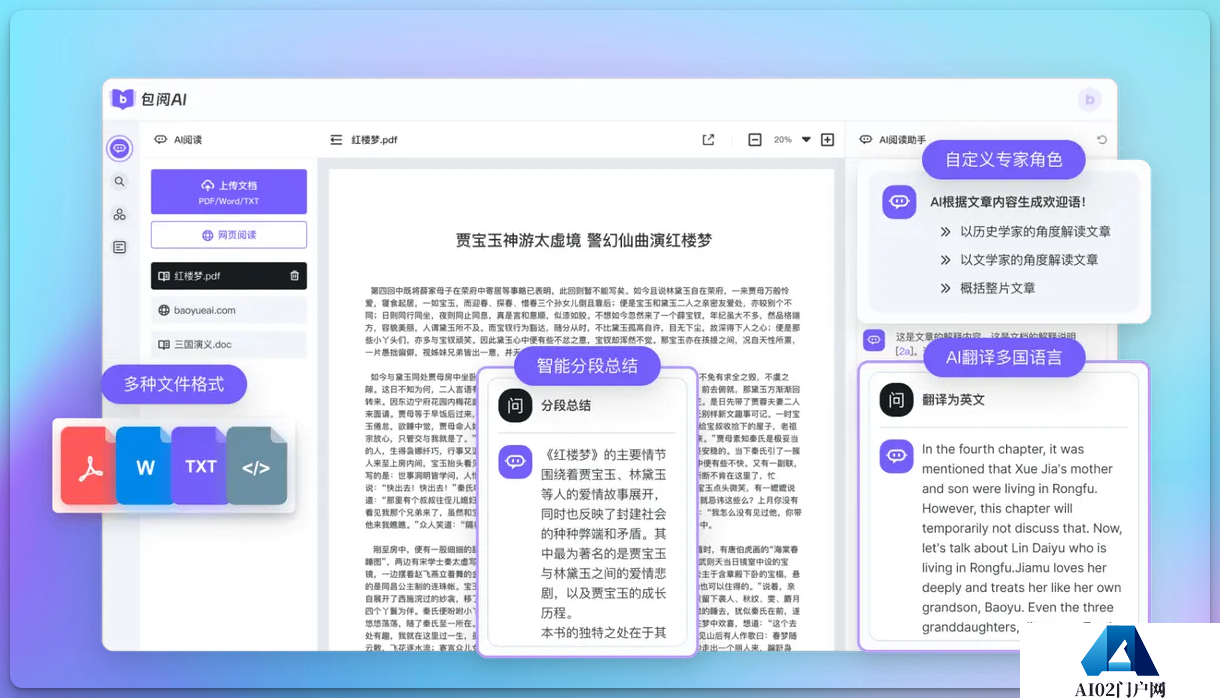
Task: Click the 包阅AI logo icon
Action: (x=122, y=99)
